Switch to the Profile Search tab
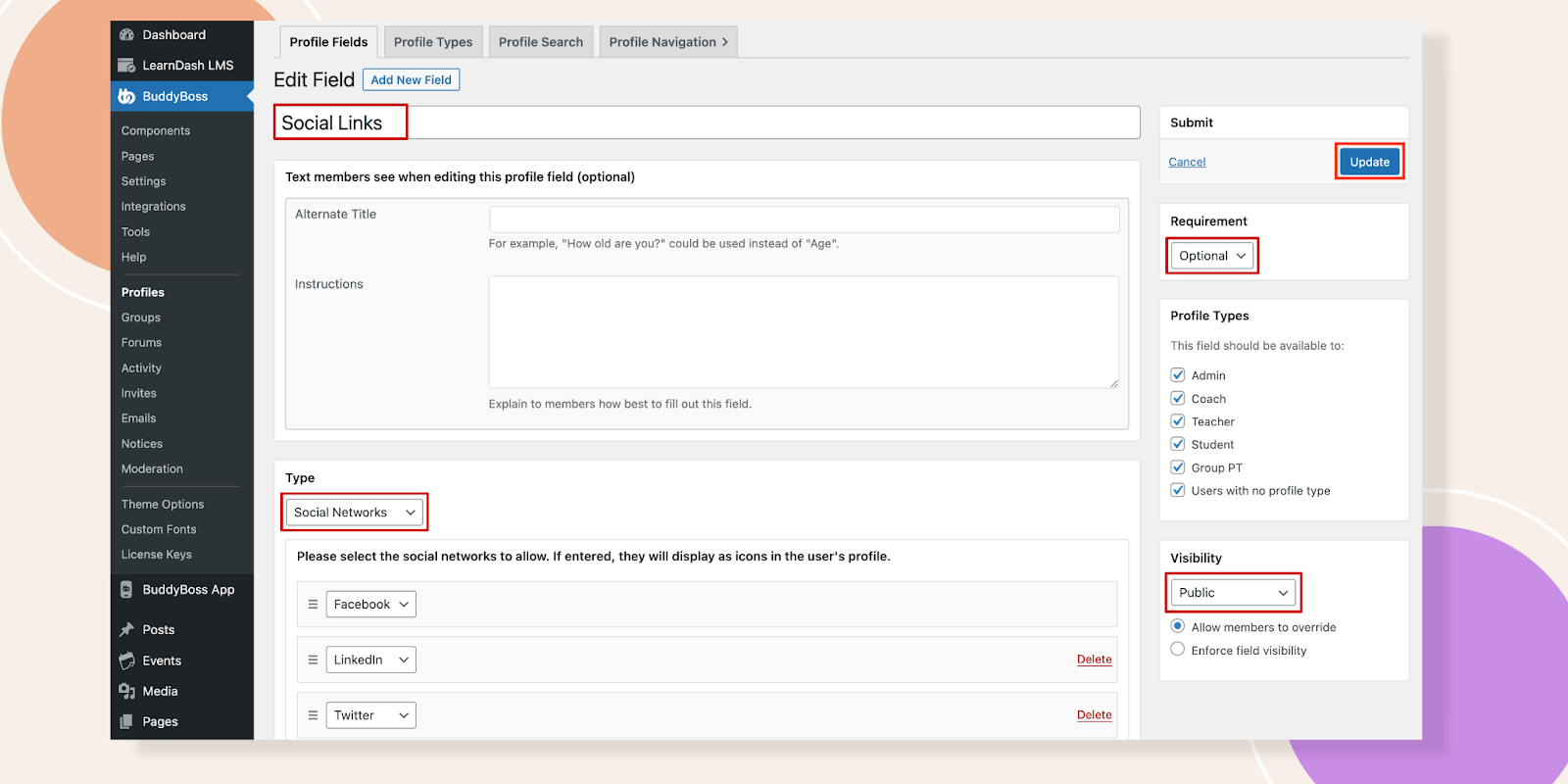The image size is (1568, 784). pyautogui.click(x=541, y=42)
